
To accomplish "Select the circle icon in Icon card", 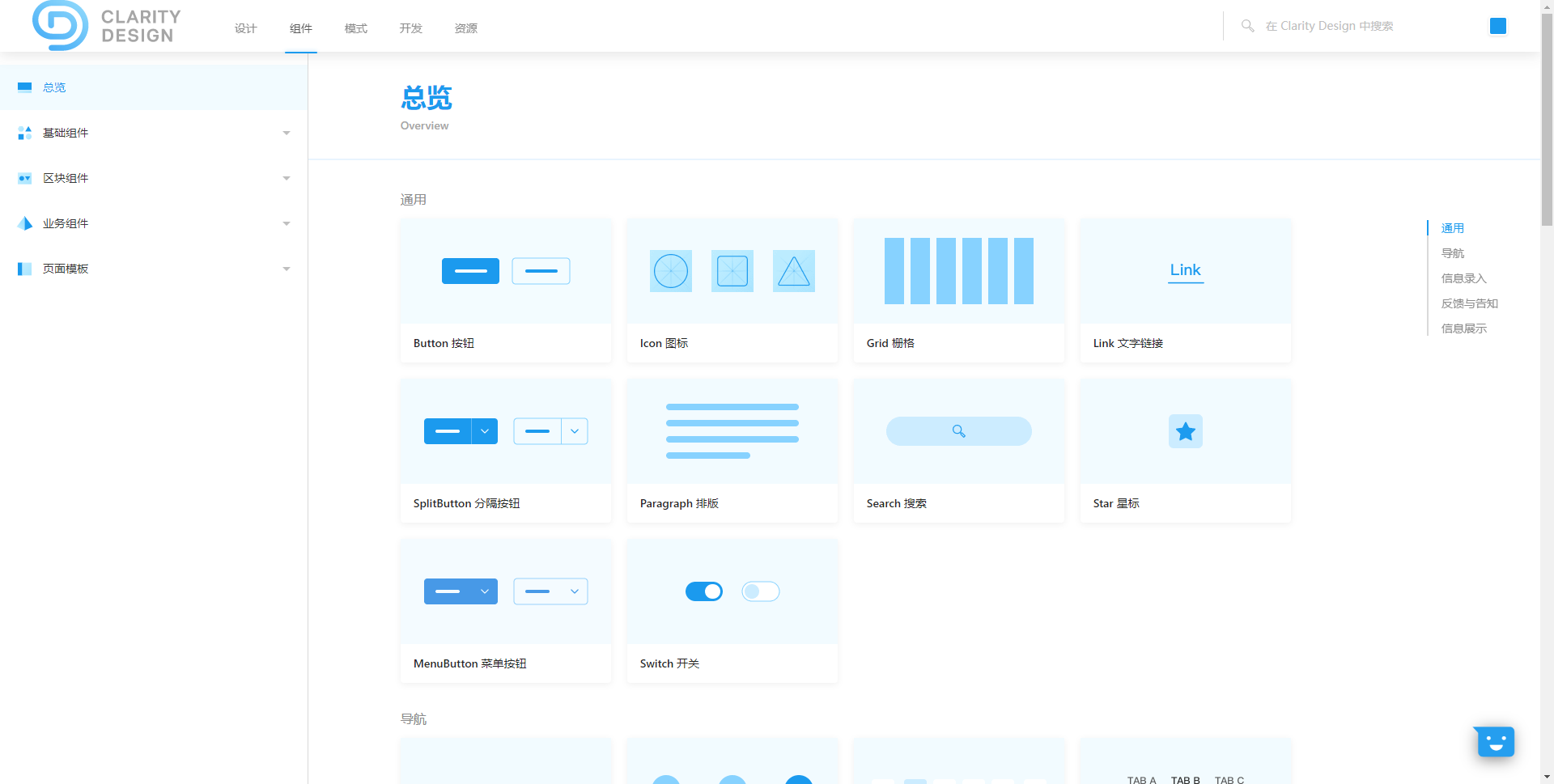I will (671, 271).
